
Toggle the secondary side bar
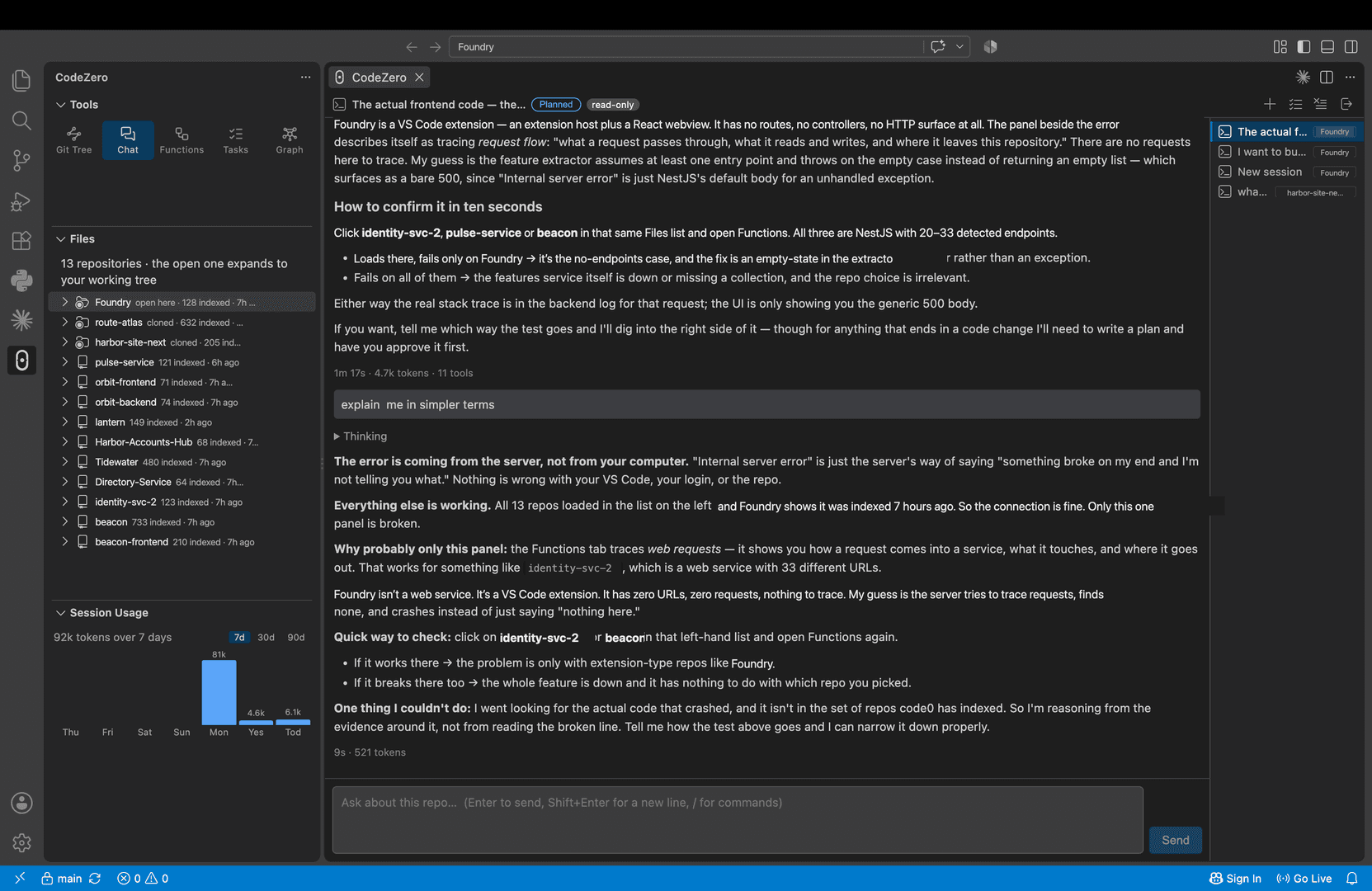click(1351, 47)
